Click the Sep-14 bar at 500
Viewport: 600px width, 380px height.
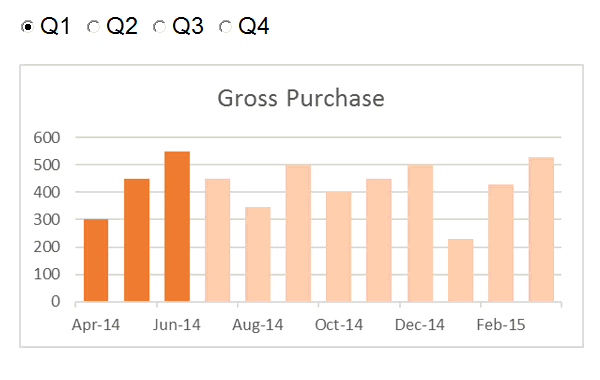(x=298, y=233)
